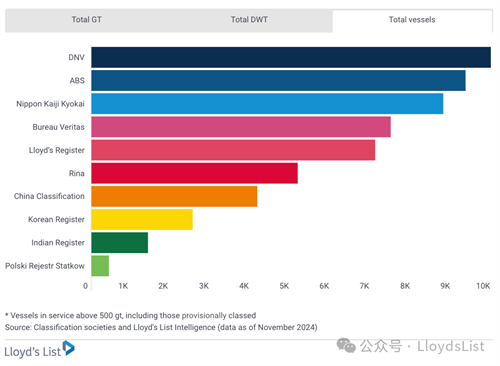Click the Korean Register label
This screenshot has height=366, width=500.
(56, 220)
